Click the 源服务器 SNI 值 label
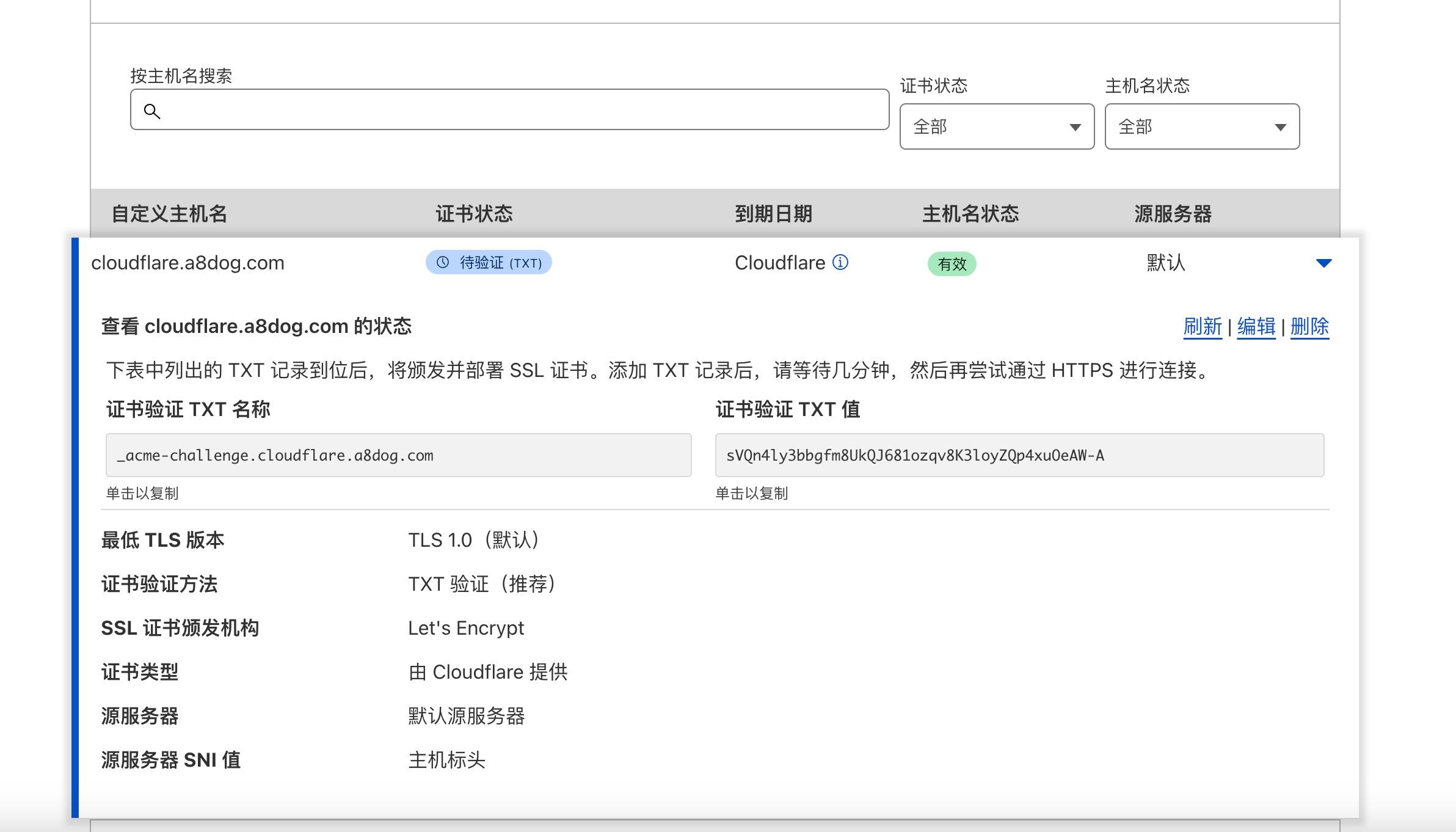 [171, 760]
